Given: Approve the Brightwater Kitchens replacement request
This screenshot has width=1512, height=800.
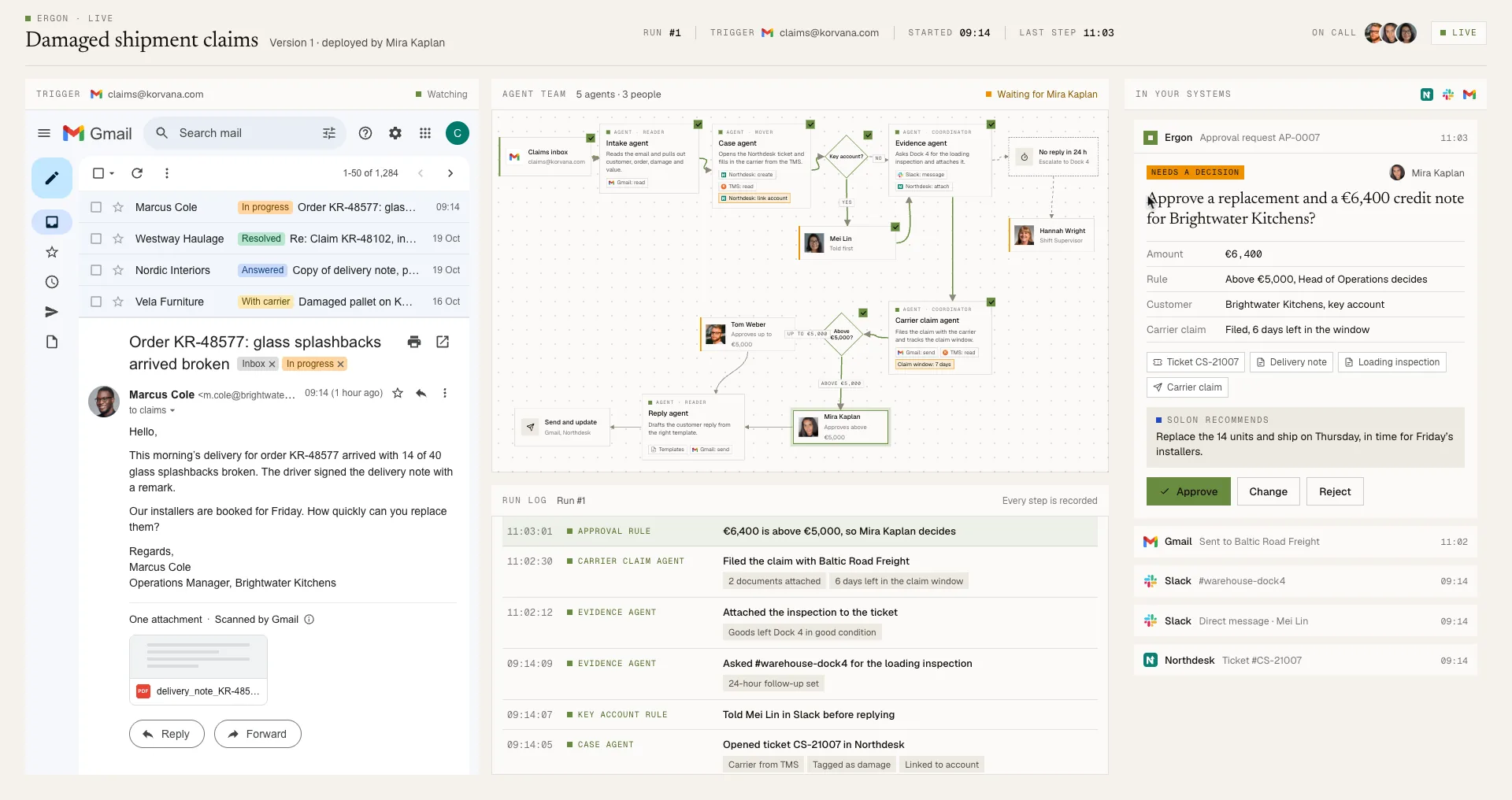Looking at the screenshot, I should click(1188, 491).
